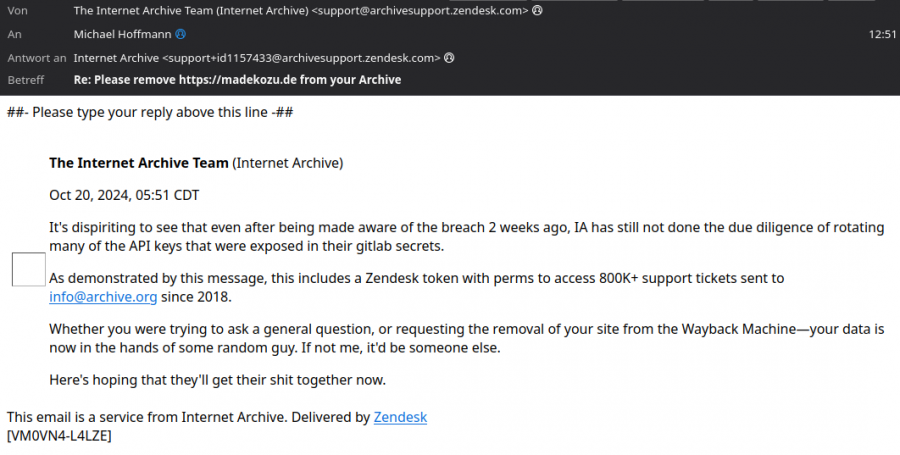This screenshot has height=455, width=900.
Task: Click the Antwort an header label
Action: coord(37,58)
